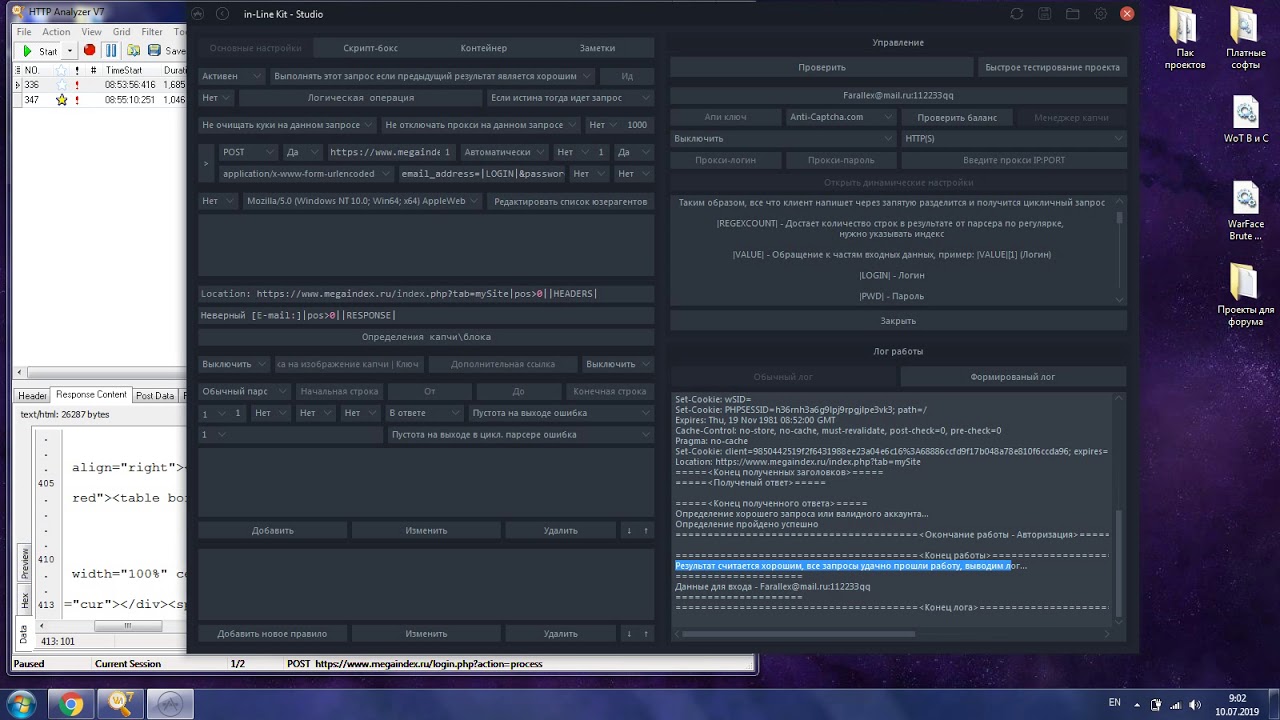Viewport: 1280px width, 720px height.
Task: Click the in-Line Kit logo icon
Action: pos(197,14)
